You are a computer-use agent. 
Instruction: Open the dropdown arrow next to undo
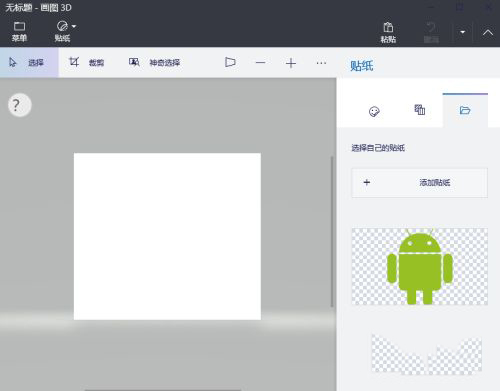(463, 32)
